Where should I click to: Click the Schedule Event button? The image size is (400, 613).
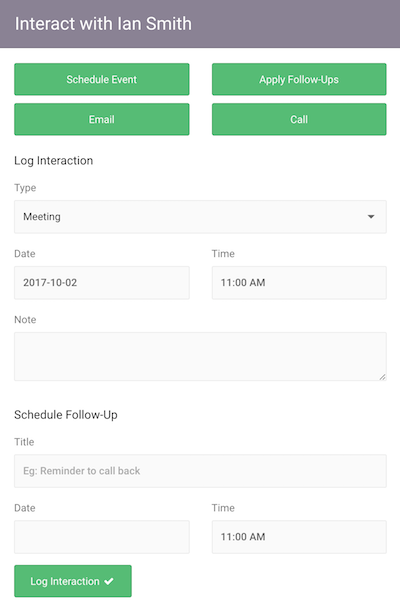pyautogui.click(x=102, y=79)
